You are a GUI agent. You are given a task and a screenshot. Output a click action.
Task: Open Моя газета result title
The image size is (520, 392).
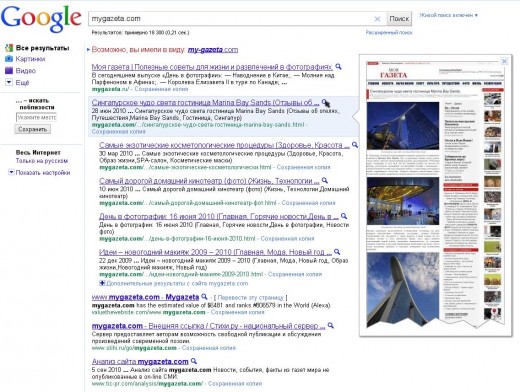coord(212,67)
